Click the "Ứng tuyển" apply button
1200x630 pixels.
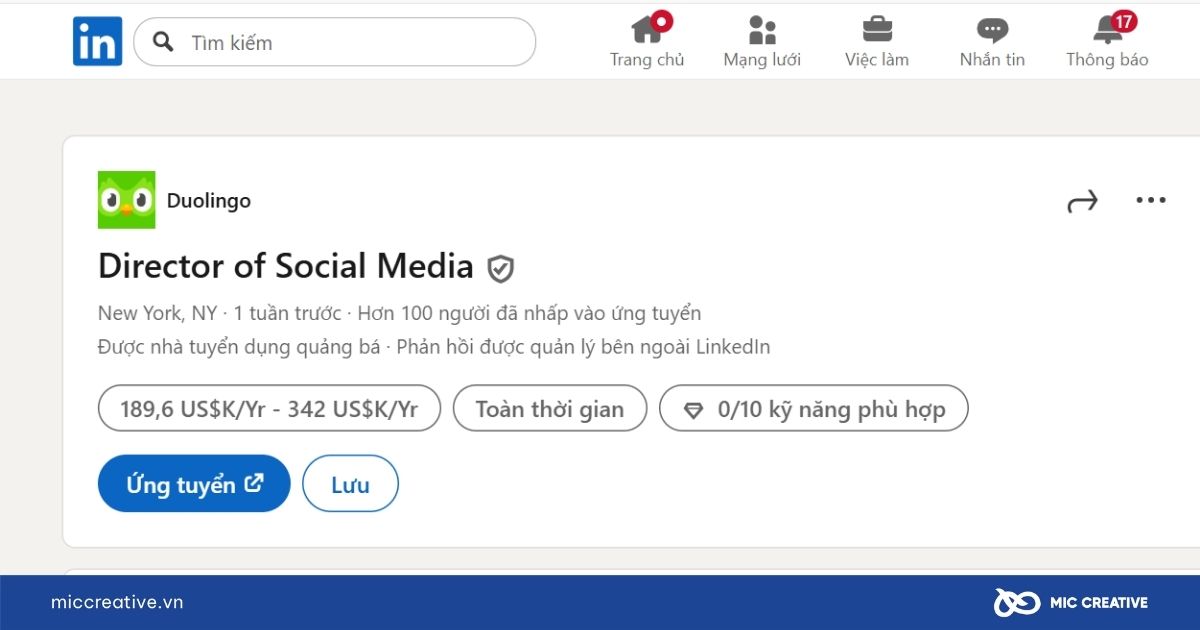click(194, 484)
